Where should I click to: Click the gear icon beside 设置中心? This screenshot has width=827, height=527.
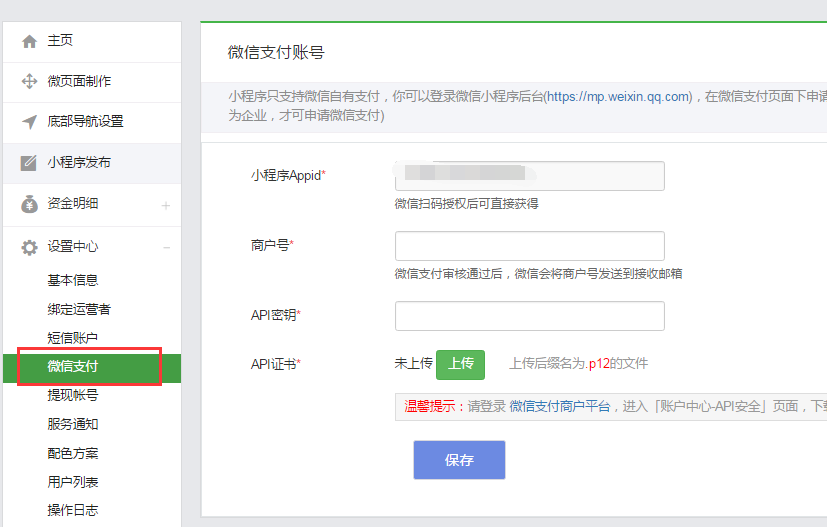pos(29,247)
